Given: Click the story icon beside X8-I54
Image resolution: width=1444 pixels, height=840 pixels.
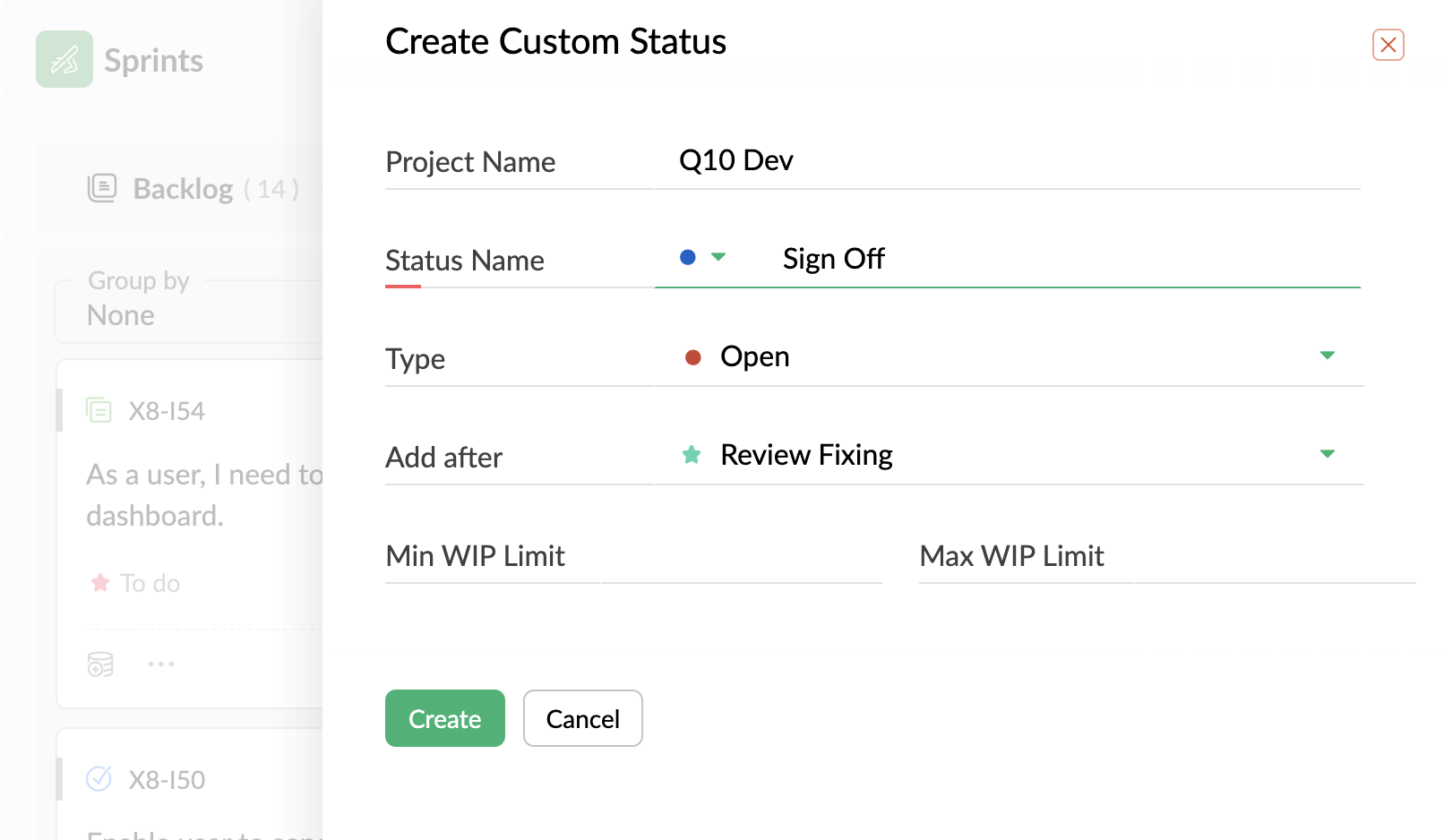Looking at the screenshot, I should click(99, 410).
